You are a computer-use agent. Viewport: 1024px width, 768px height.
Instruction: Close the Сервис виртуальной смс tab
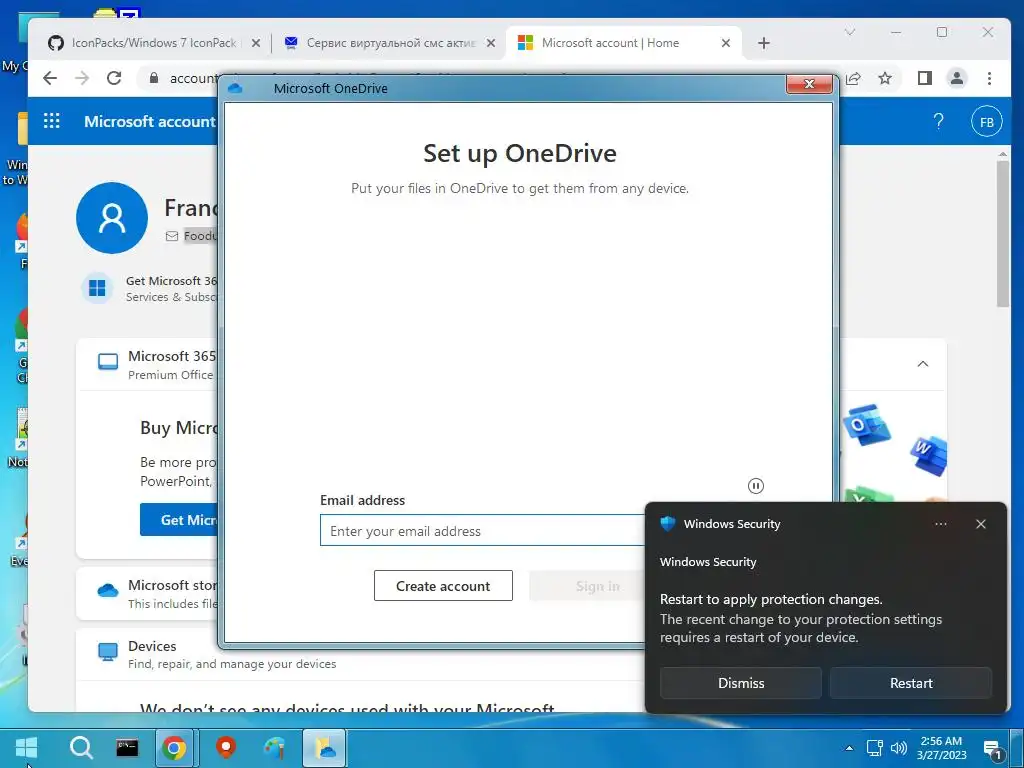(491, 43)
